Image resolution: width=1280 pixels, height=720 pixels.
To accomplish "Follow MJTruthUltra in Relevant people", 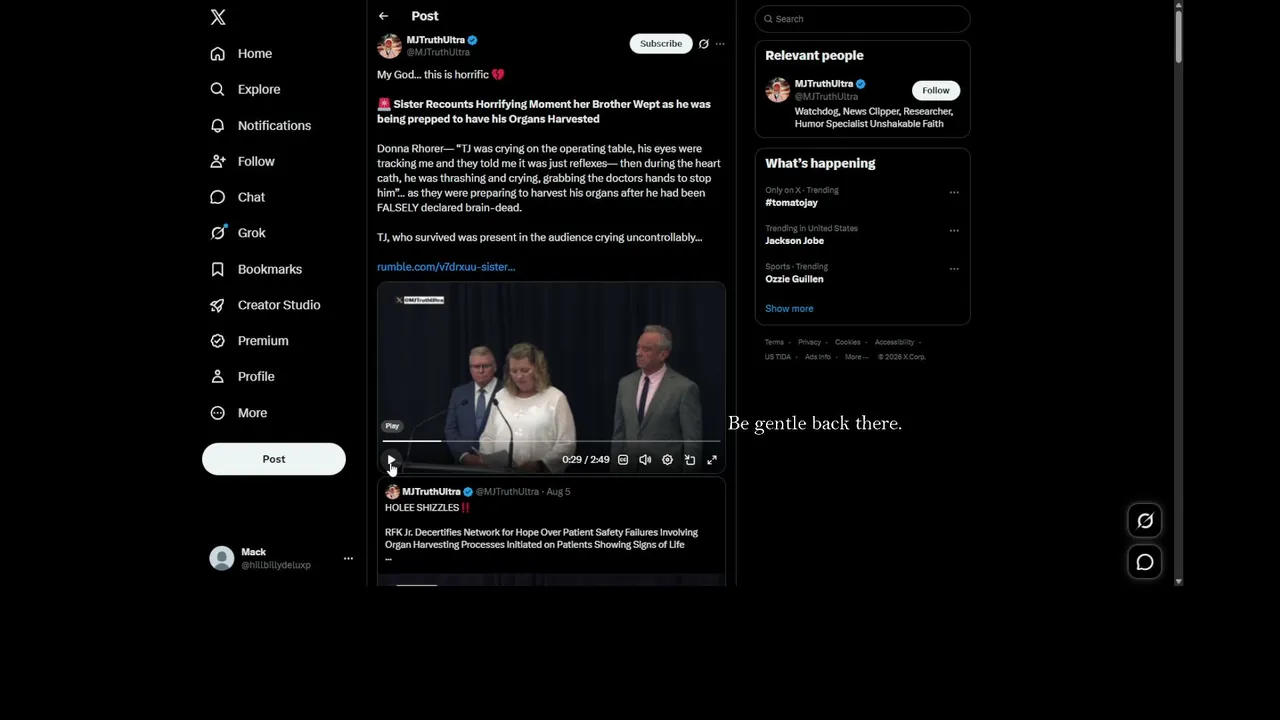I will (x=936, y=90).
